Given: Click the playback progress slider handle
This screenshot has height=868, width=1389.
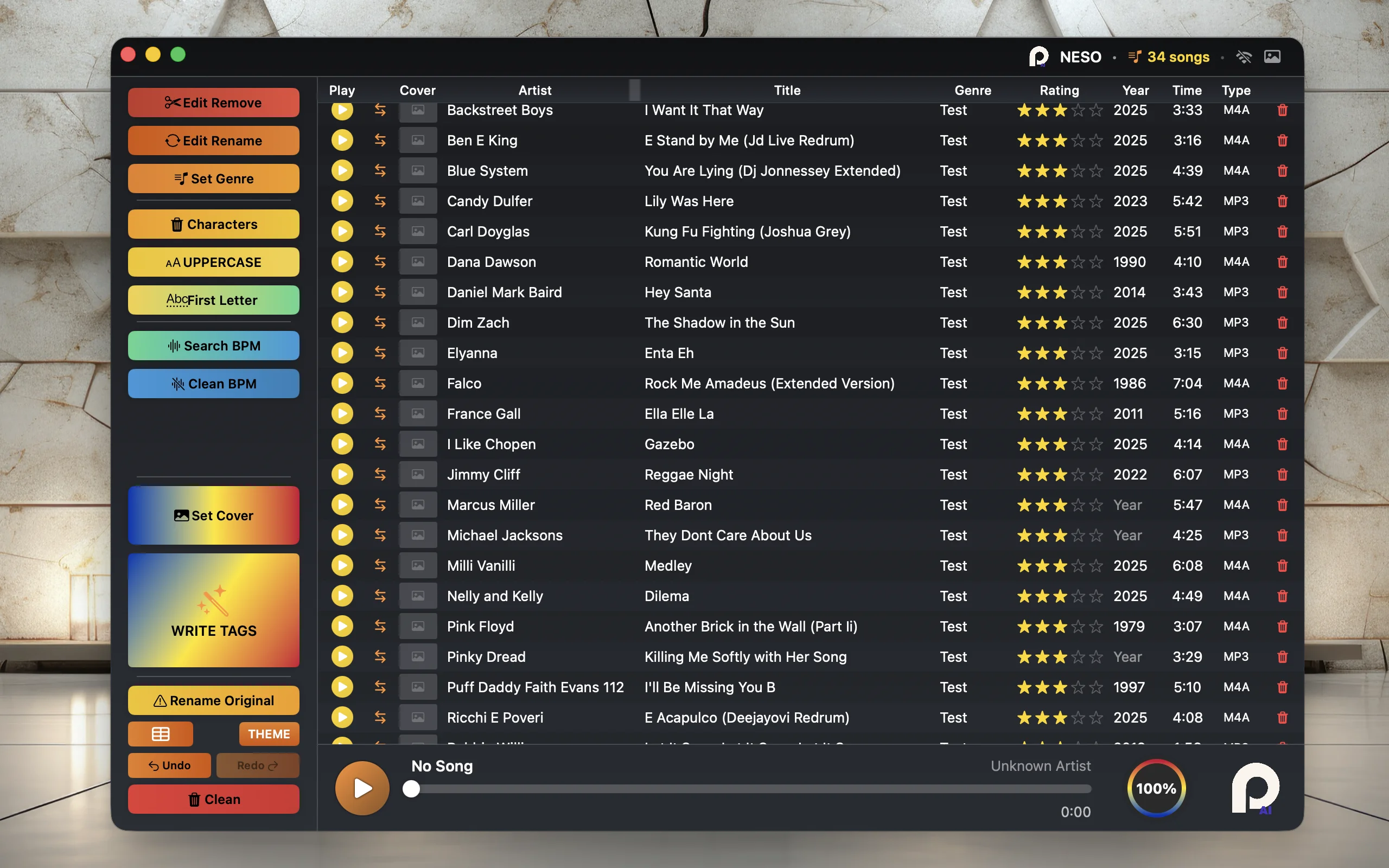Looking at the screenshot, I should [411, 789].
